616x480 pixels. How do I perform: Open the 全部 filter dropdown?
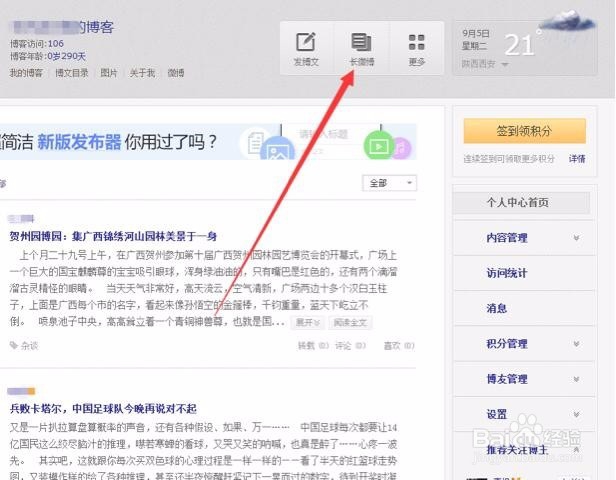[389, 183]
